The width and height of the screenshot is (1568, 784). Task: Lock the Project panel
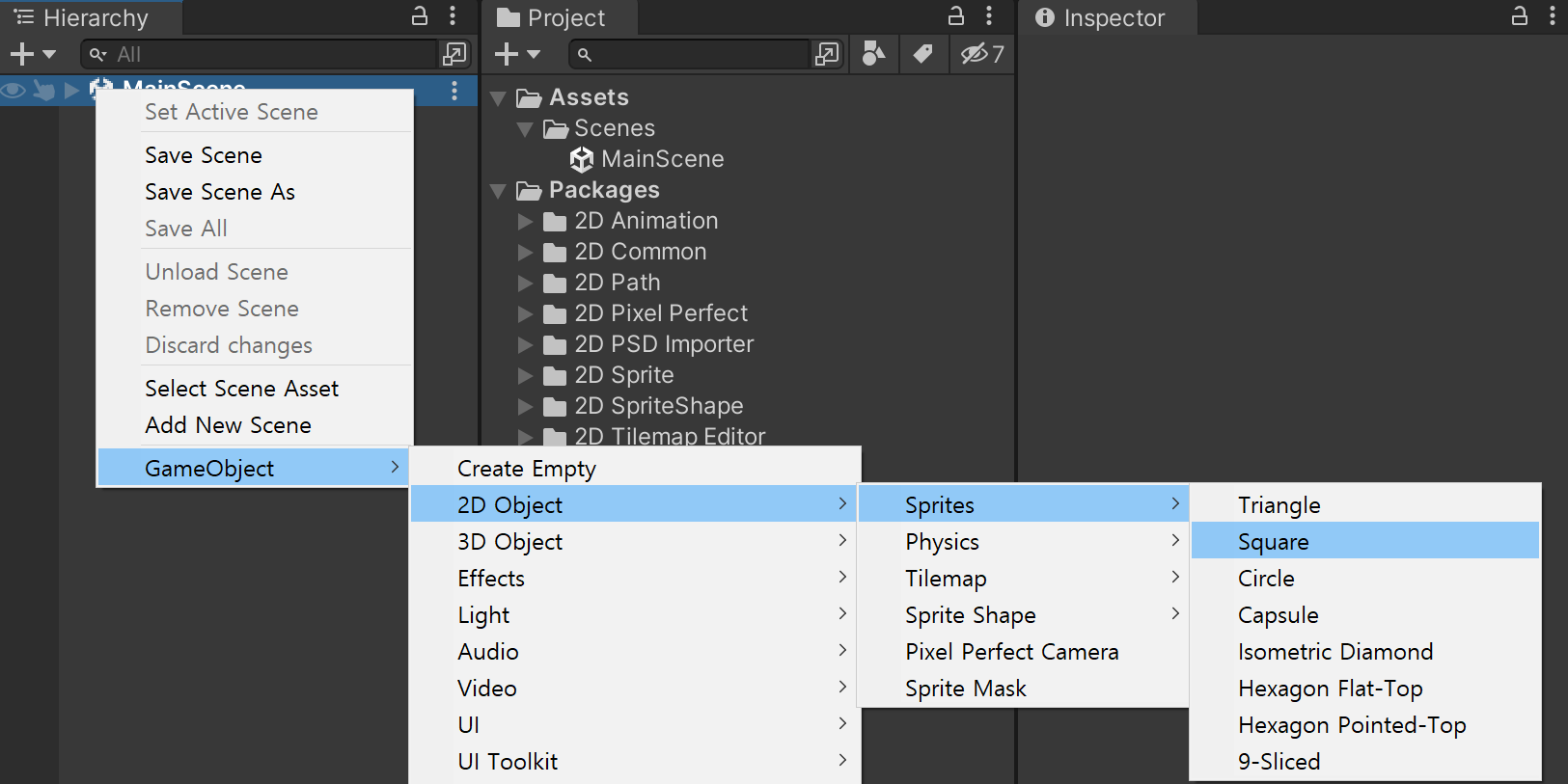[x=955, y=16]
